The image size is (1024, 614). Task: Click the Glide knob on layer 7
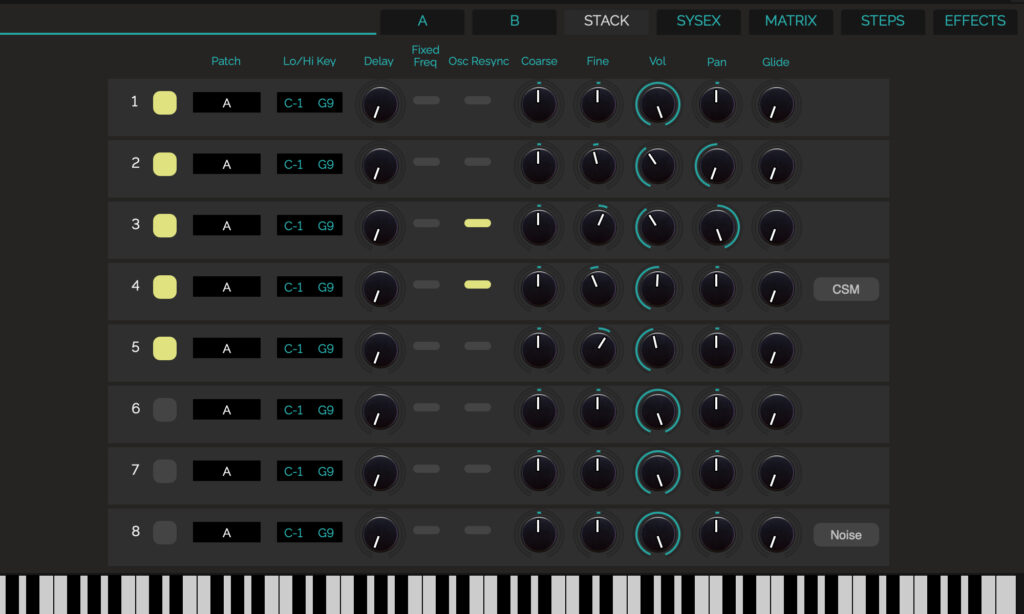tap(776, 473)
